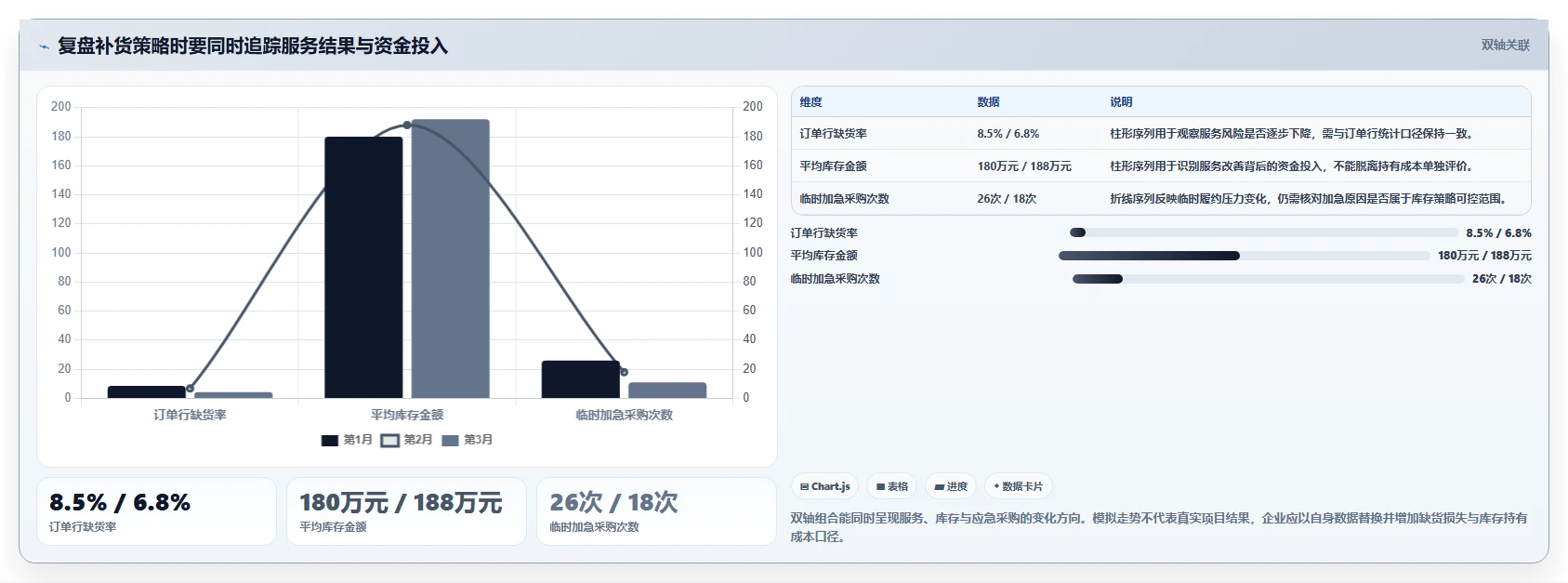Click the dark 平均库存金额 bar in chart
This screenshot has height=583, width=1568.
[363, 268]
